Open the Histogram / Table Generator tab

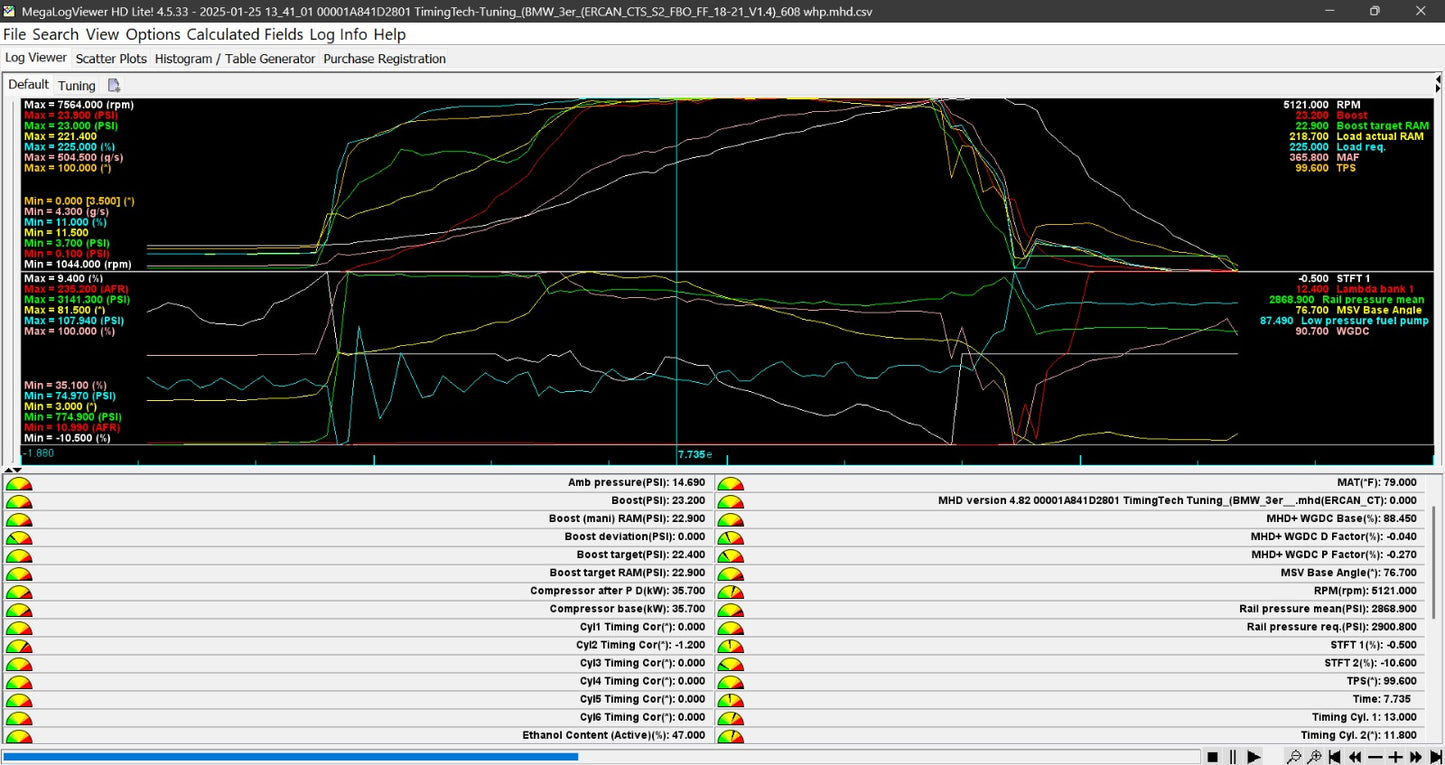235,59
